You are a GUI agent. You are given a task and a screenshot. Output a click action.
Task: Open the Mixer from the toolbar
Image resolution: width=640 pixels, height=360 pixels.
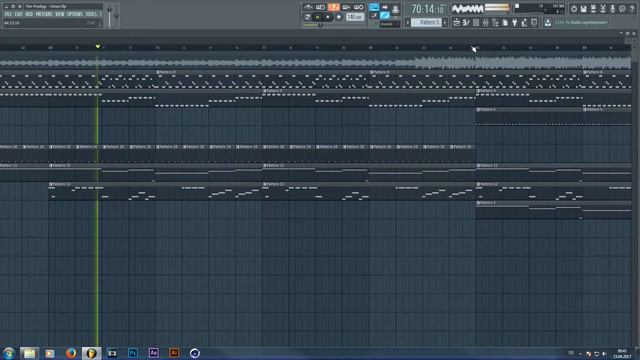(485, 22)
